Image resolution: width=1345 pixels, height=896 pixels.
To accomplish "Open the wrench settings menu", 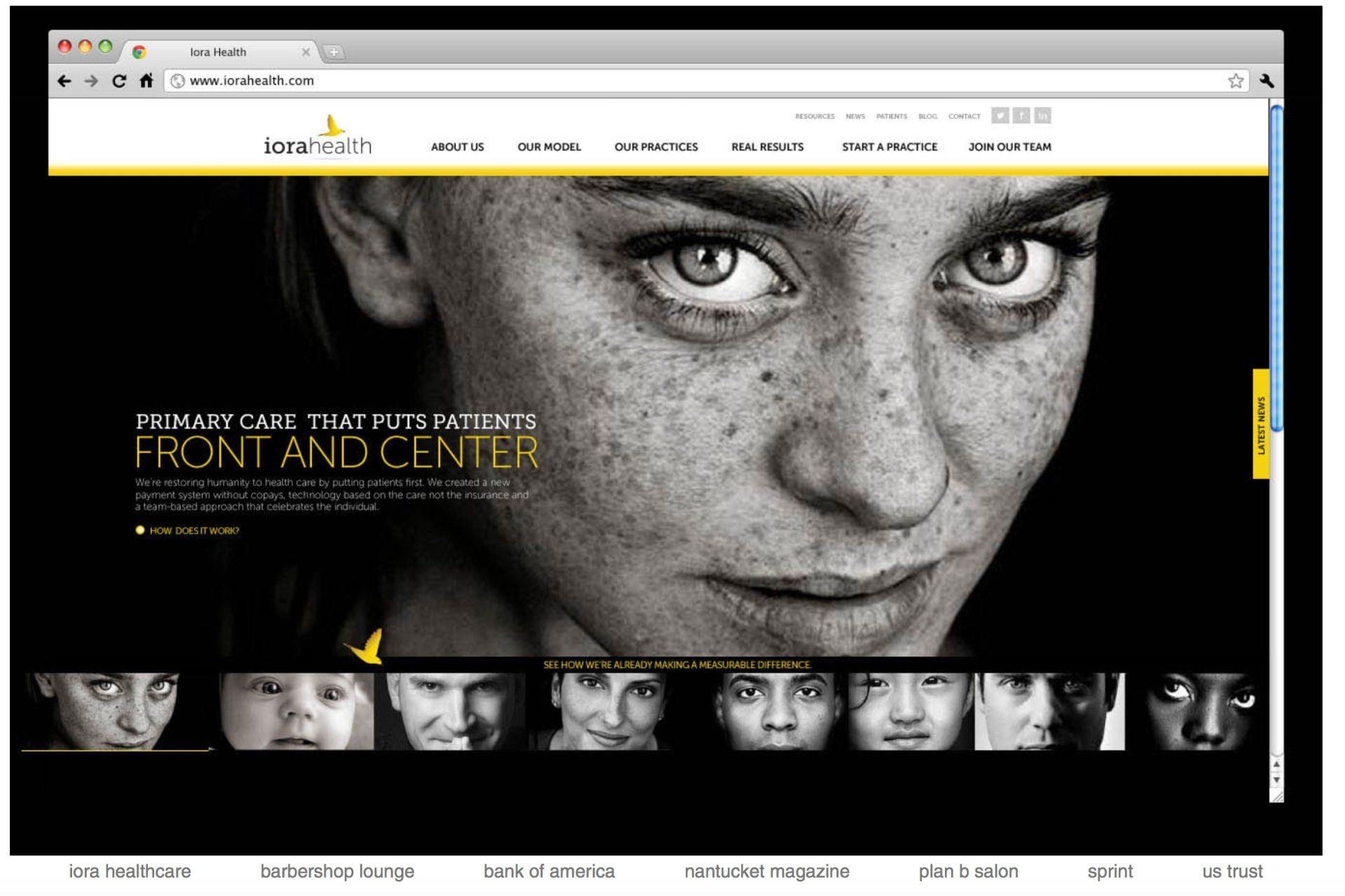I will 1266,81.
